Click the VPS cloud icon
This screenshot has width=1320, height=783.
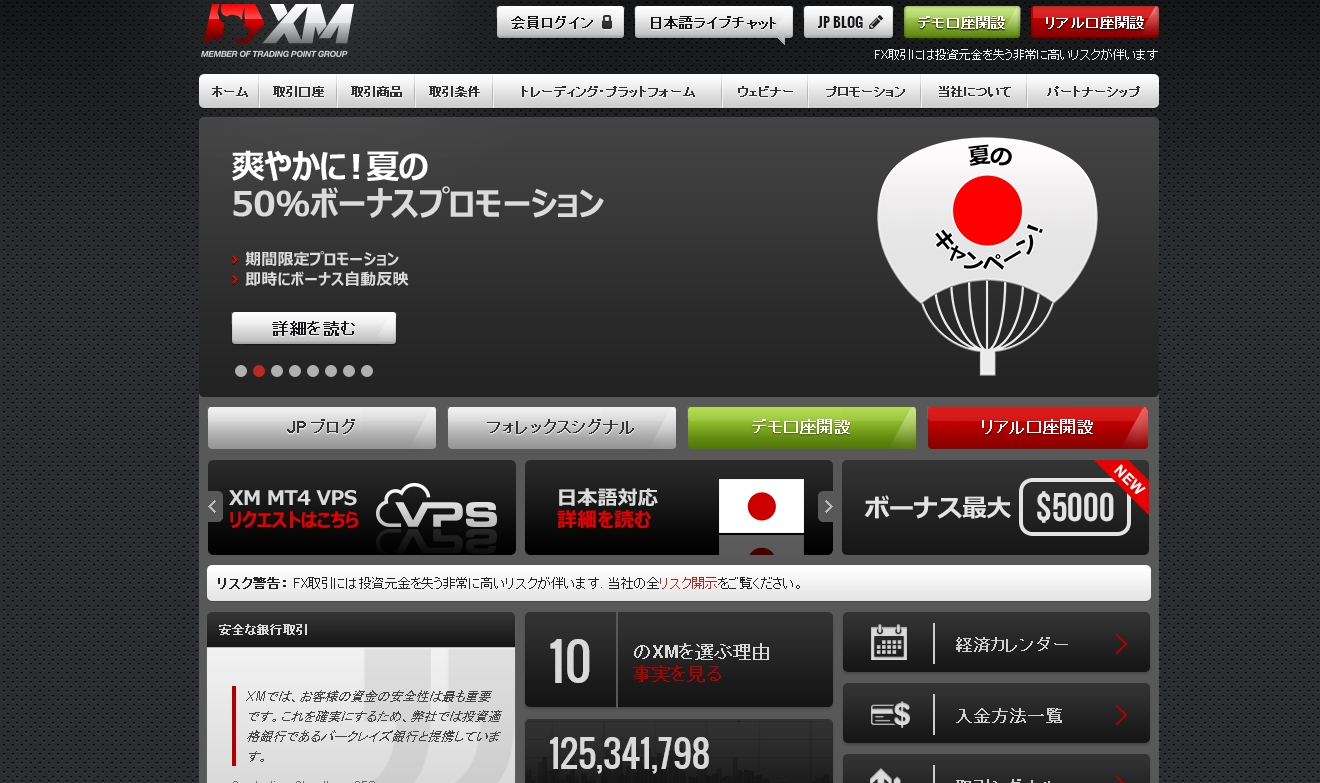tap(437, 508)
